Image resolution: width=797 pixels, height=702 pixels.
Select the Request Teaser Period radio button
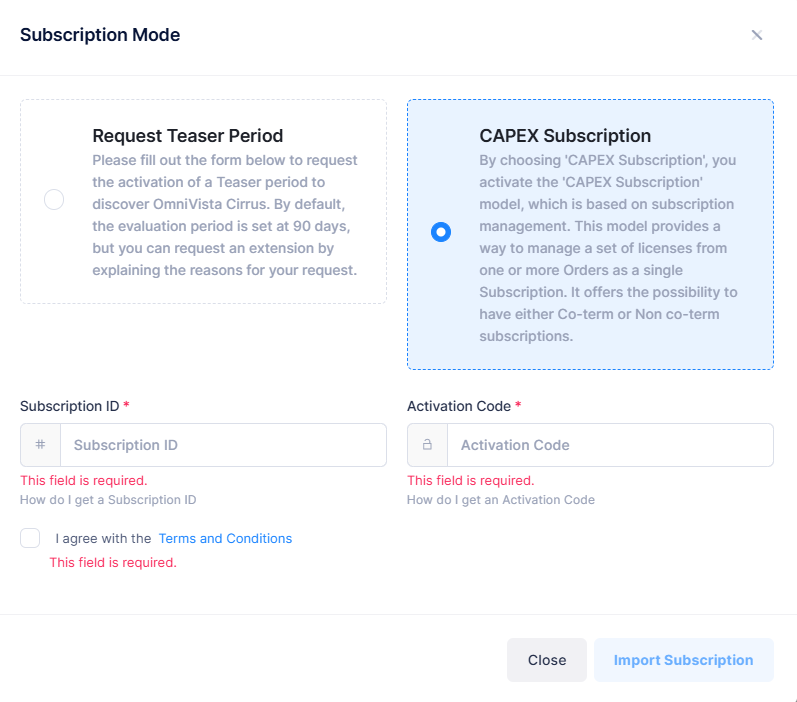54,200
